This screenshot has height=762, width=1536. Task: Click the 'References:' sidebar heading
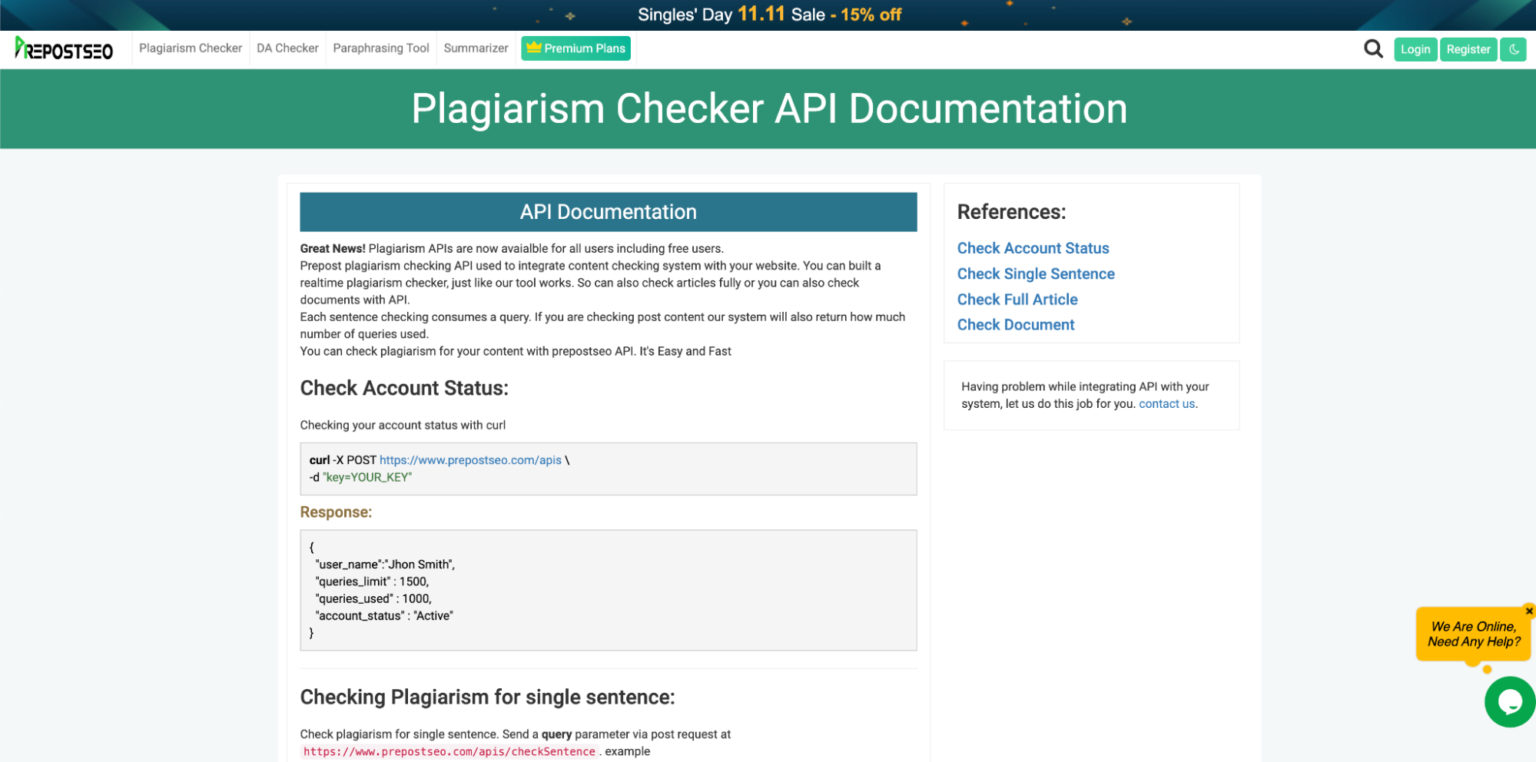[x=1011, y=212]
